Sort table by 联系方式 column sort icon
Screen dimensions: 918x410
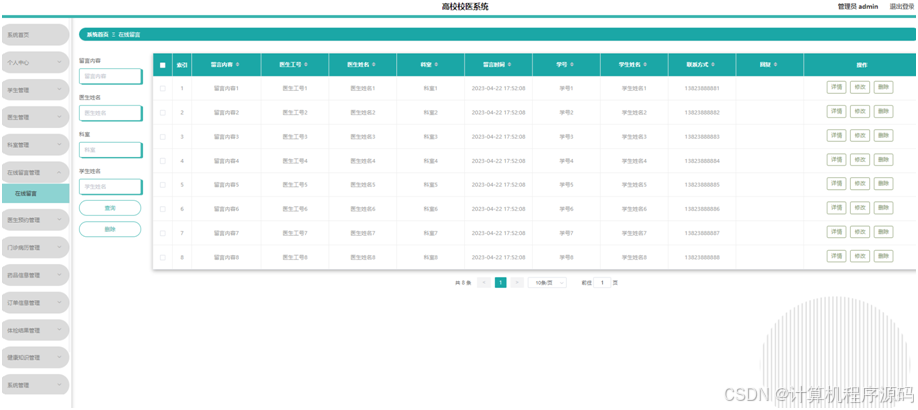click(713, 65)
